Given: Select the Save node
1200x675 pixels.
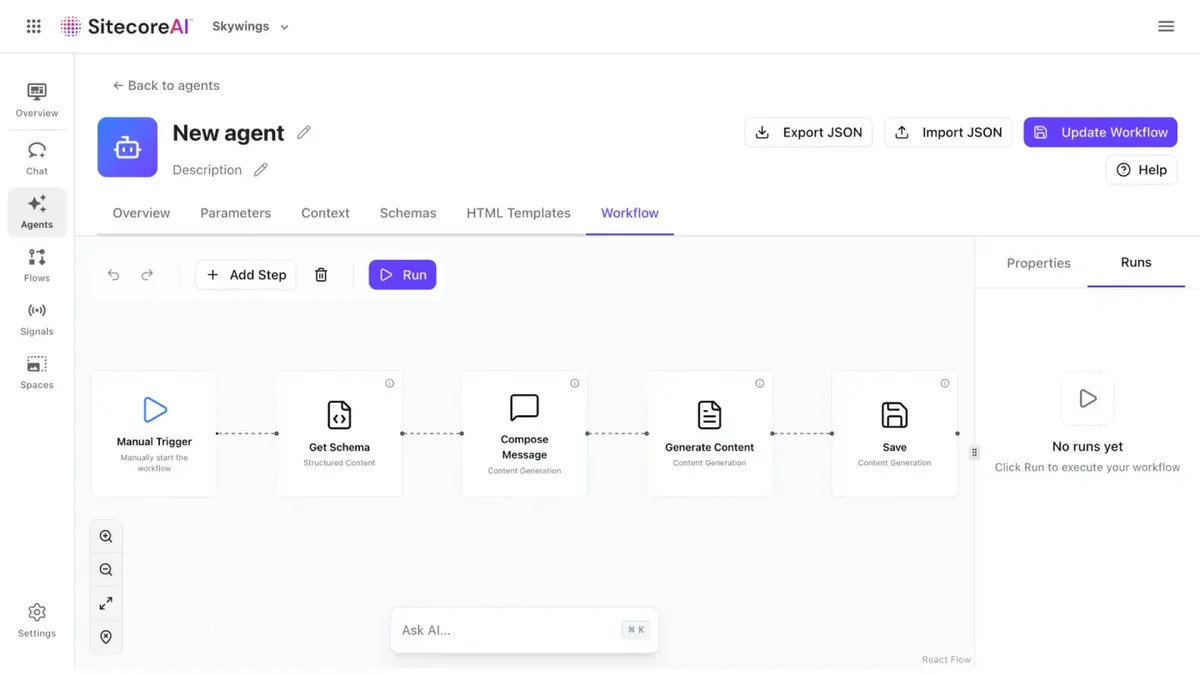Looking at the screenshot, I should pyautogui.click(x=894, y=434).
